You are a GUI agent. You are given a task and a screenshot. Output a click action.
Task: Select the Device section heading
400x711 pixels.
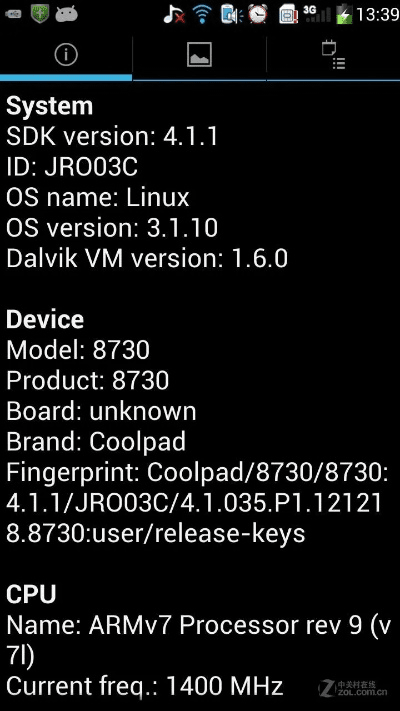[45, 320]
